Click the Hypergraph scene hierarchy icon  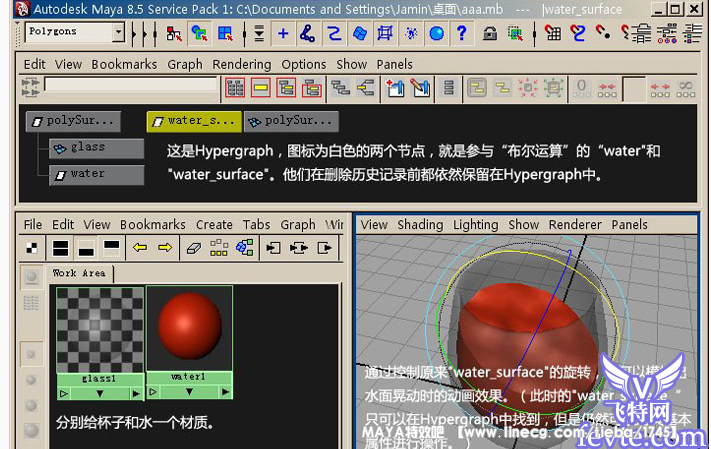(286, 88)
